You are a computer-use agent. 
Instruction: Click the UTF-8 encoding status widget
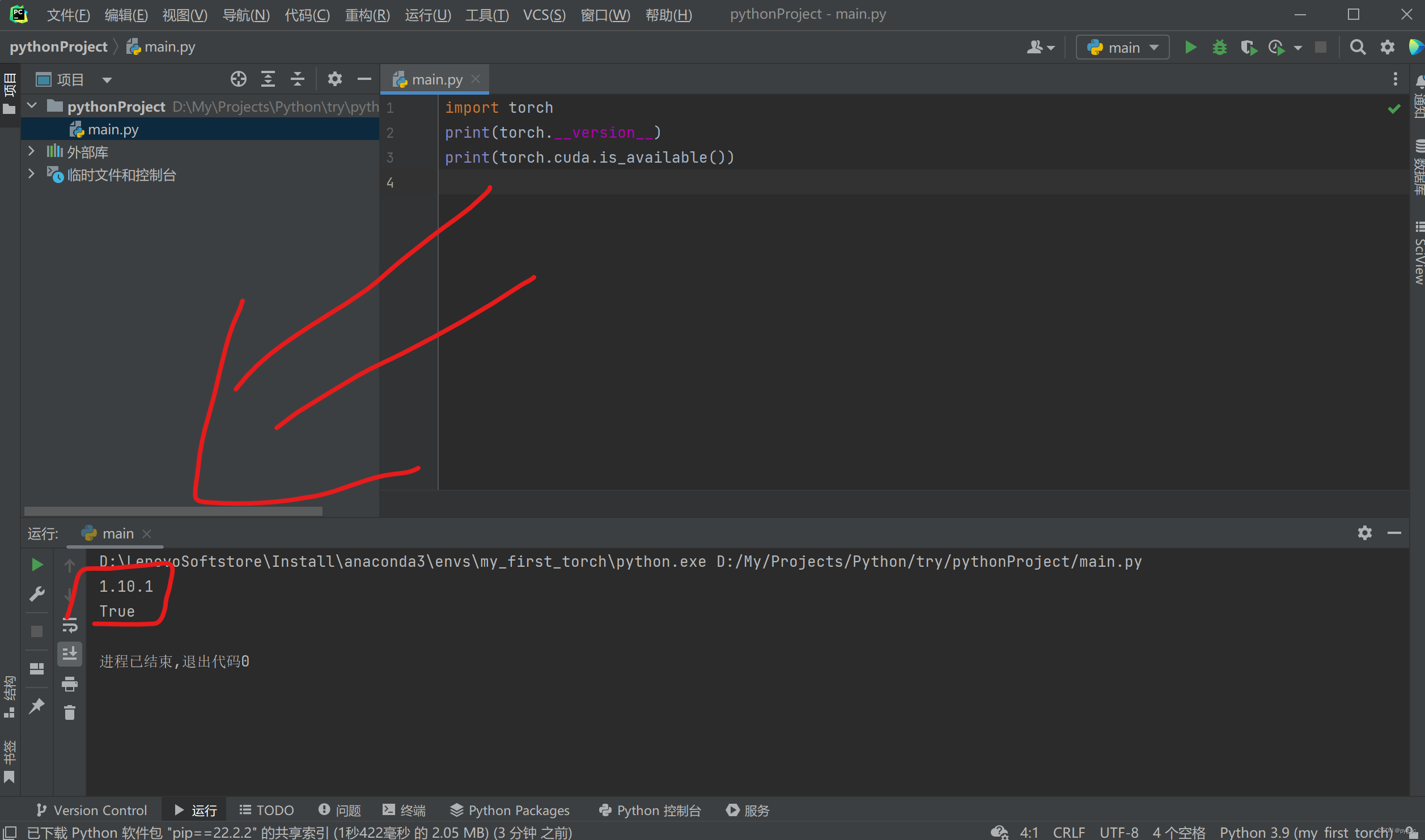tap(1118, 832)
